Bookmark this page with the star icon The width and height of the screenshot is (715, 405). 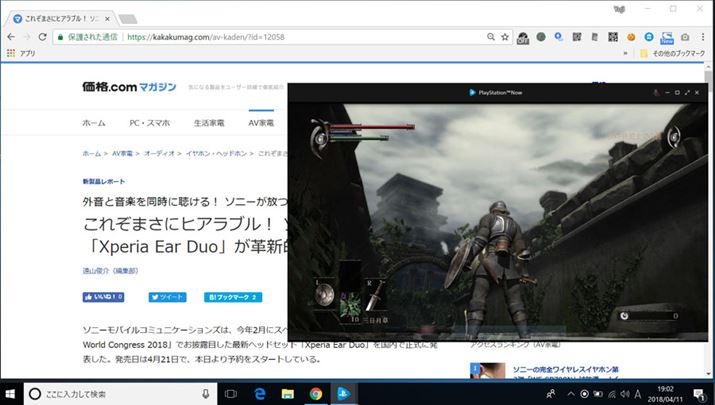click(503, 37)
